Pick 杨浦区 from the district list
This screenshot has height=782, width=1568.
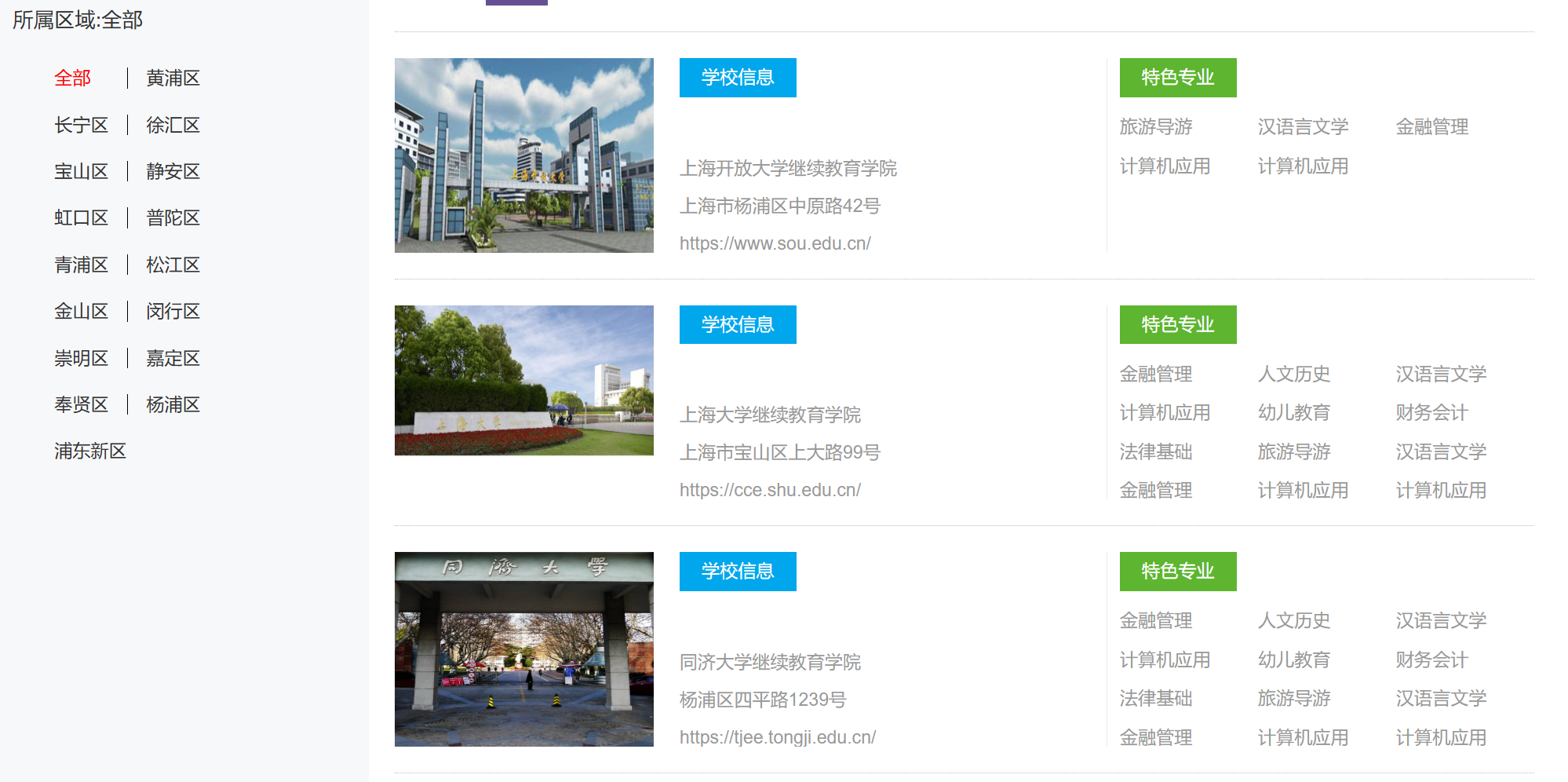[173, 405]
